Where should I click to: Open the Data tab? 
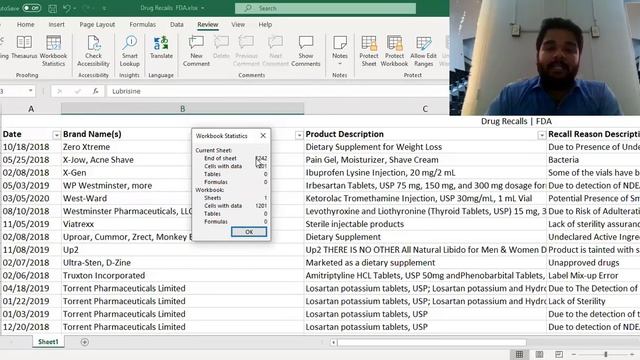176,24
